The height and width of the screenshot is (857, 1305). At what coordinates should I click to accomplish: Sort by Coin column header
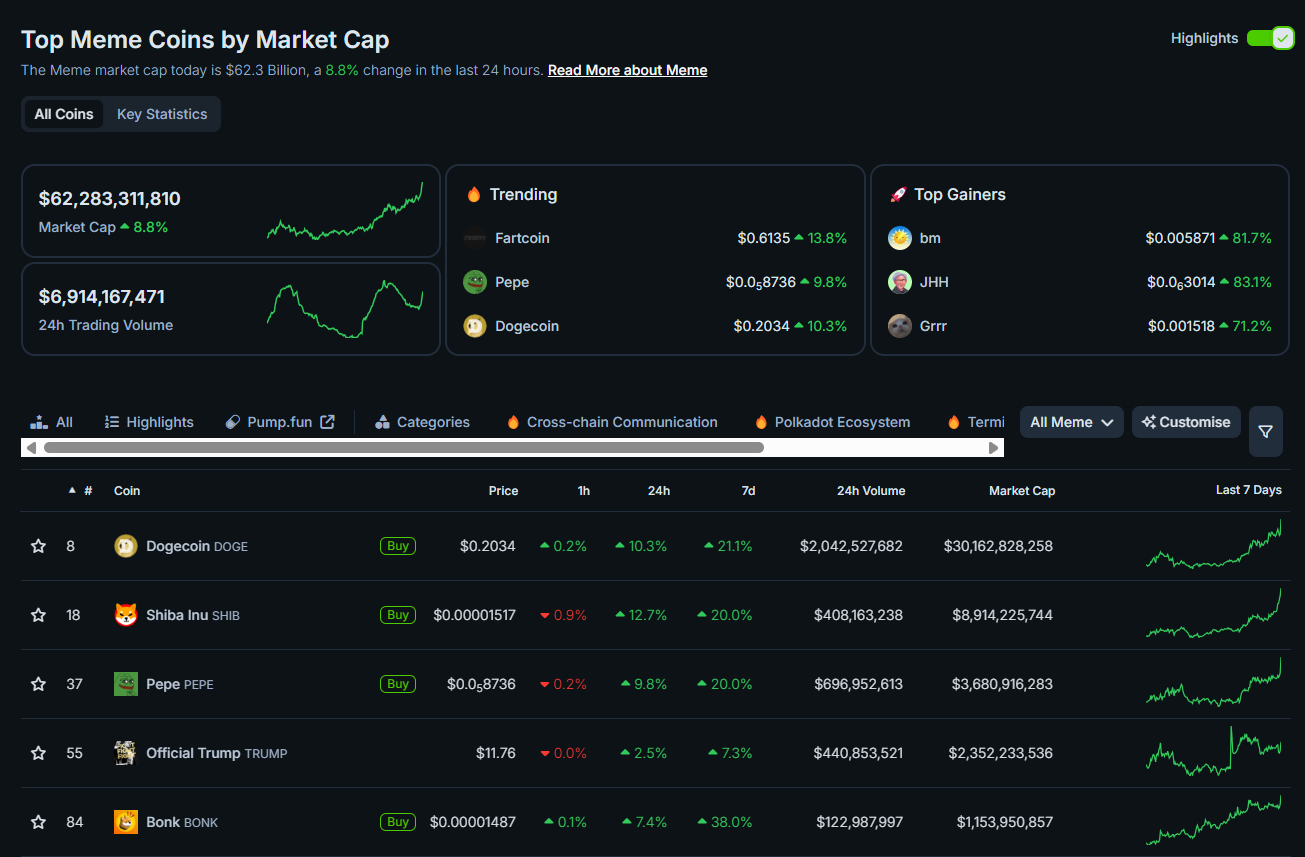pyautogui.click(x=127, y=491)
